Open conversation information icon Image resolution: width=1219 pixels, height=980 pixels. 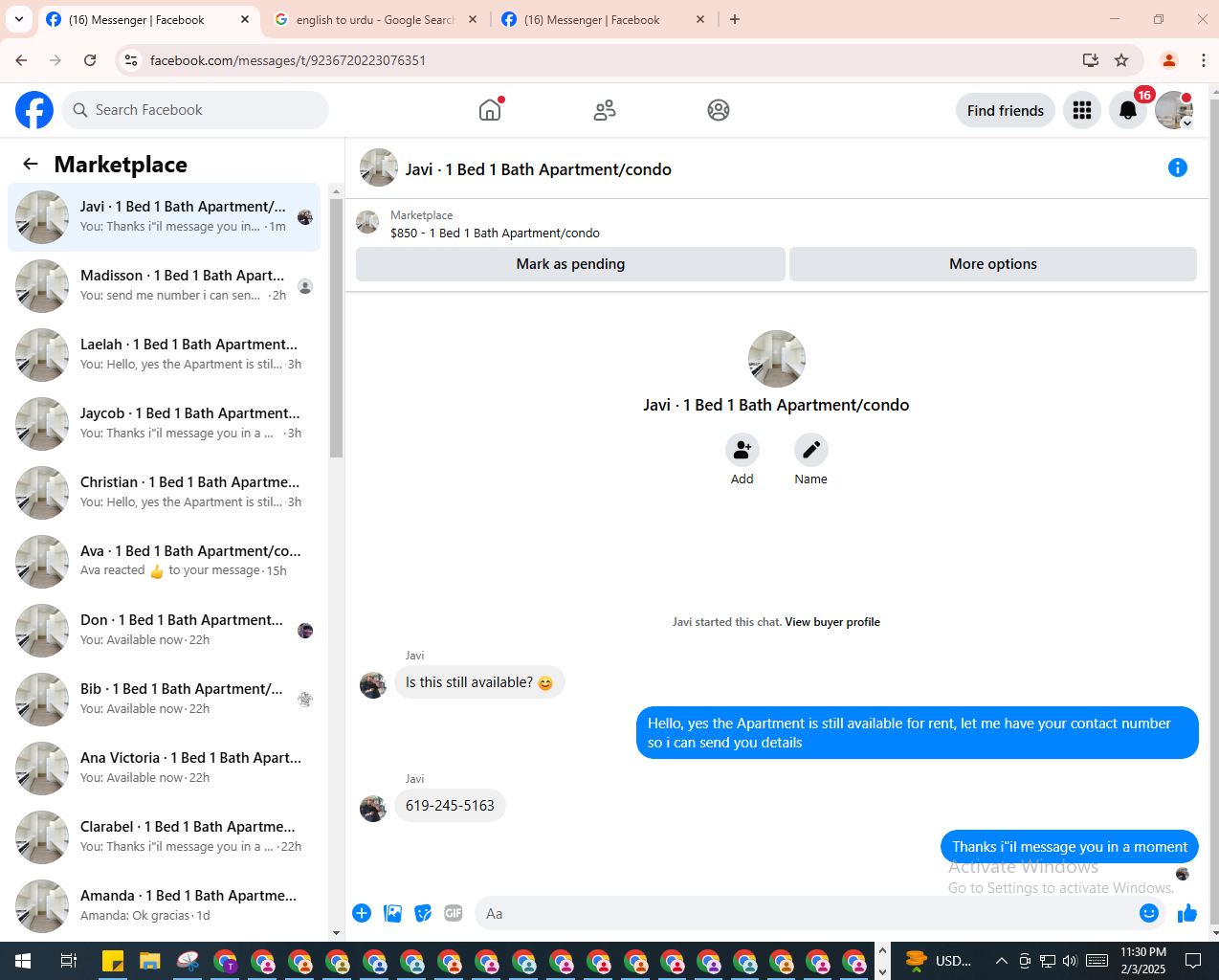pyautogui.click(x=1178, y=167)
